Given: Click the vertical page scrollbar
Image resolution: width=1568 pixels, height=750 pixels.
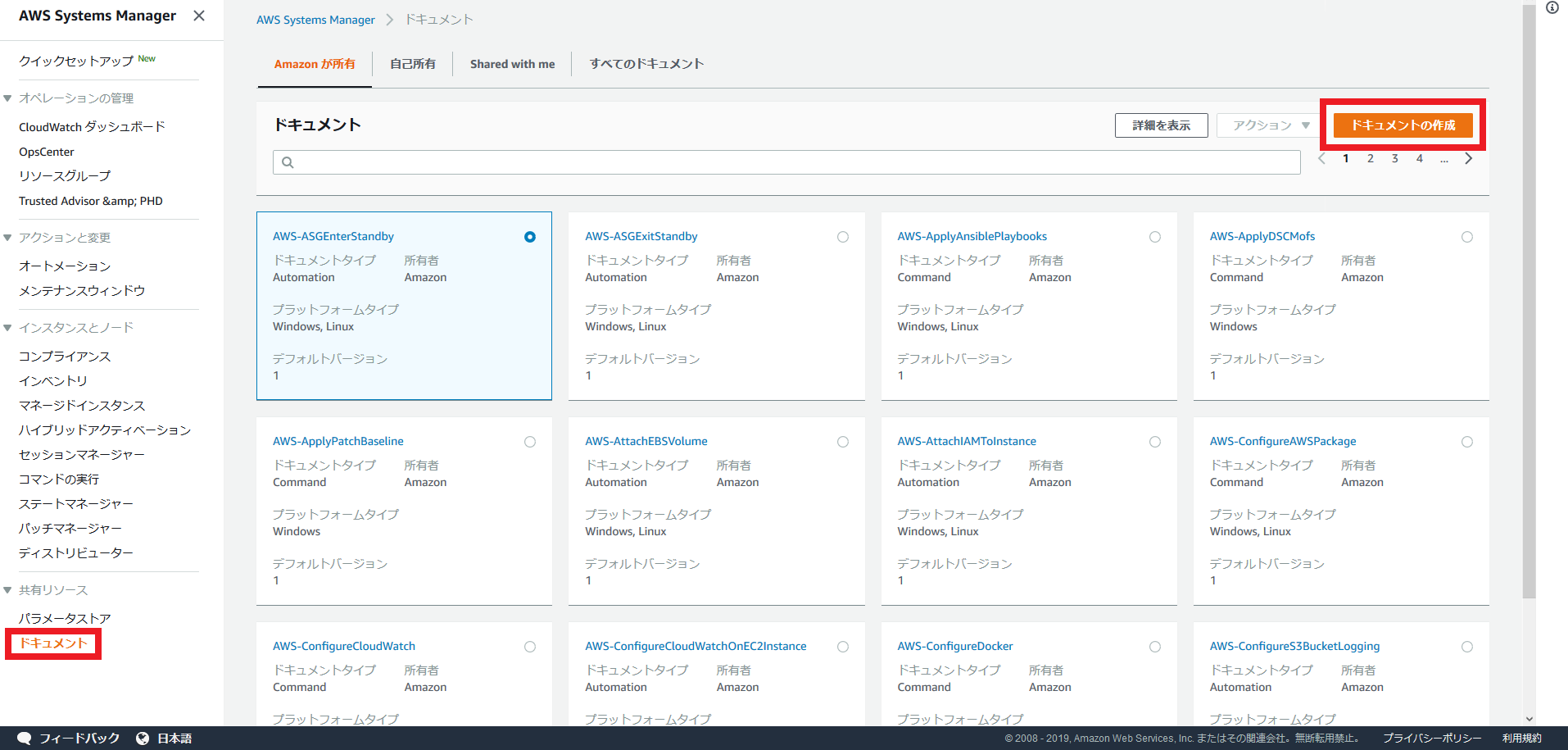Looking at the screenshot, I should click(x=1529, y=302).
